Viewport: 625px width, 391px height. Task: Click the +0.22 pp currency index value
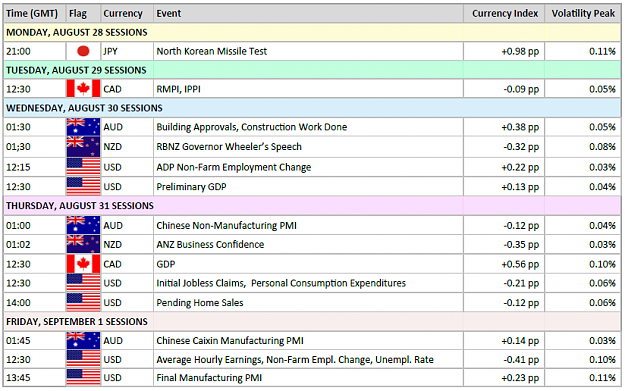coord(520,167)
